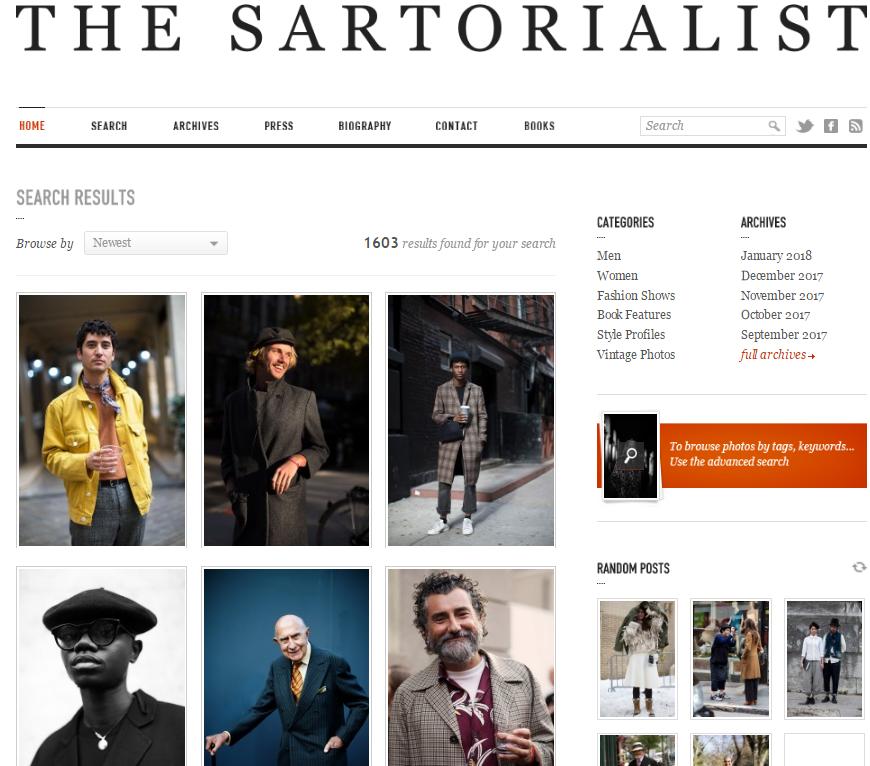Viewport: 870px width, 766px height.
Task: Refresh random posts with circular arrows icon
Action: (x=859, y=567)
